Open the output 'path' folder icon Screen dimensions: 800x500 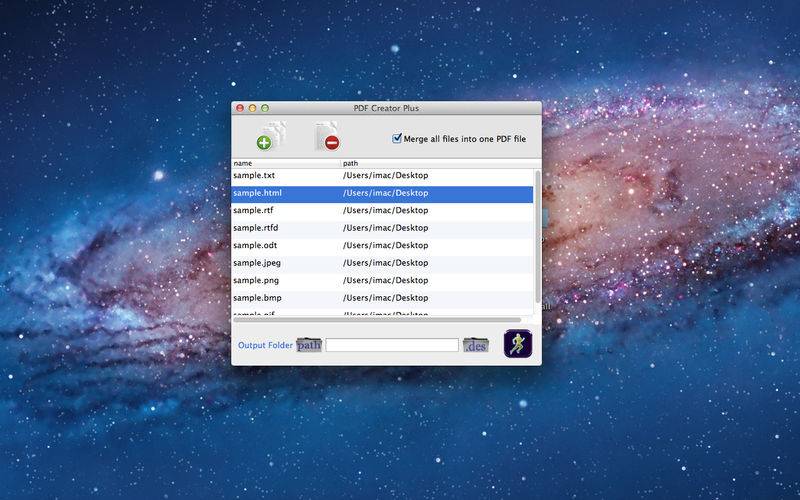point(309,345)
